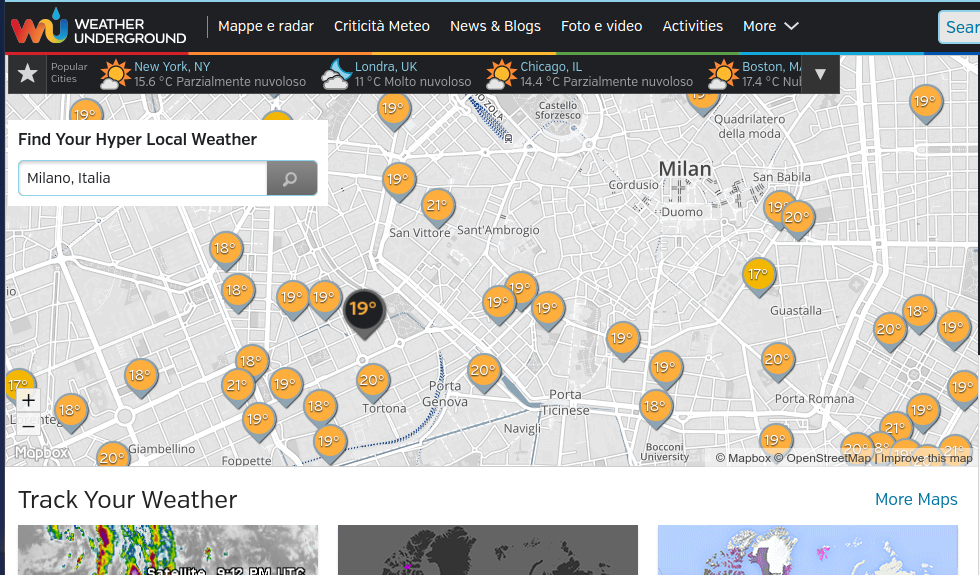The width and height of the screenshot is (980, 575).
Task: Expand the popular cities dropdown arrow
Action: pyautogui.click(x=820, y=74)
